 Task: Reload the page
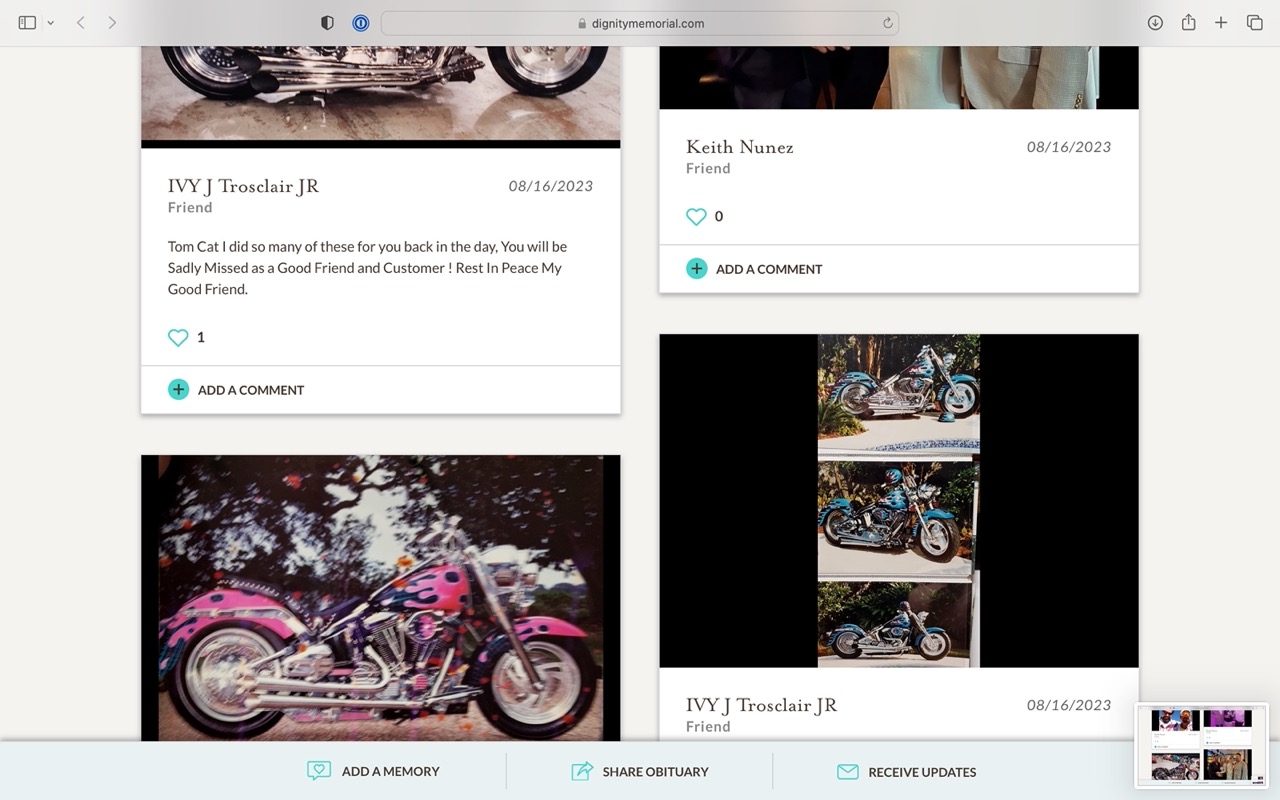coord(887,23)
